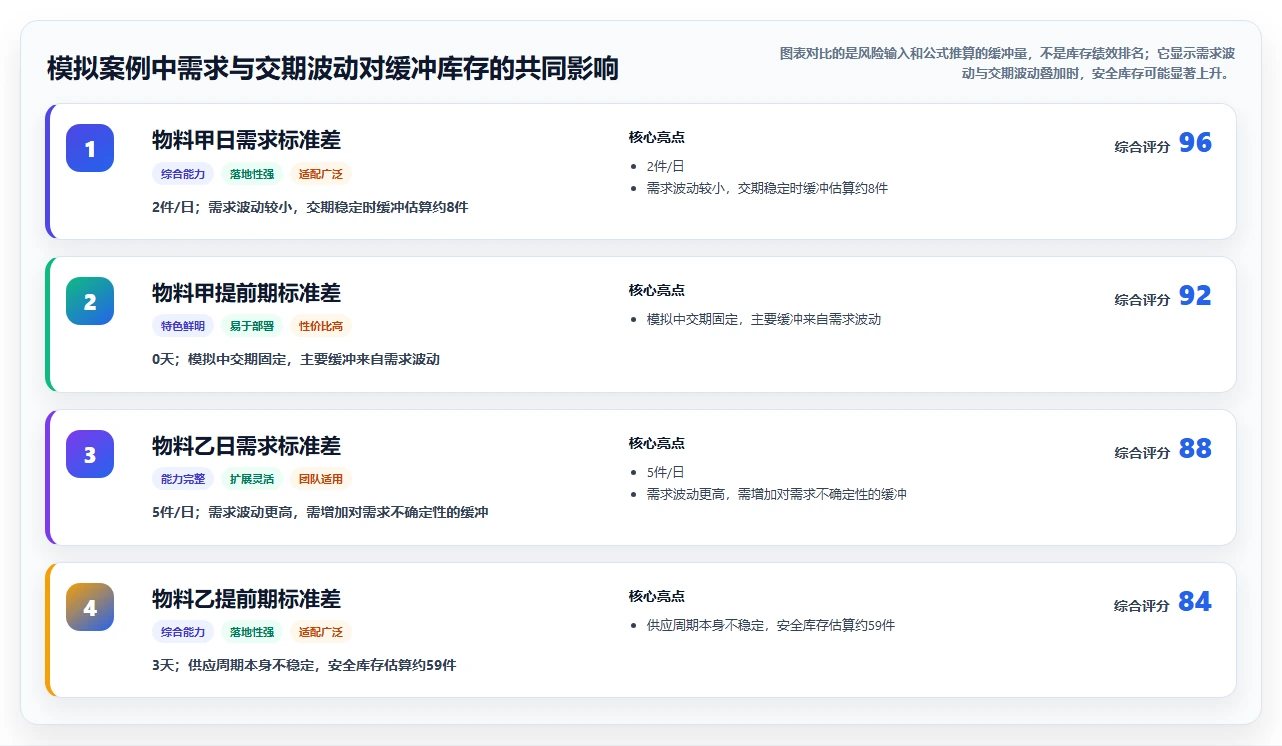Click the 综合评分 label beside score 88
This screenshot has height=746, width=1282.
pyautogui.click(x=1142, y=453)
